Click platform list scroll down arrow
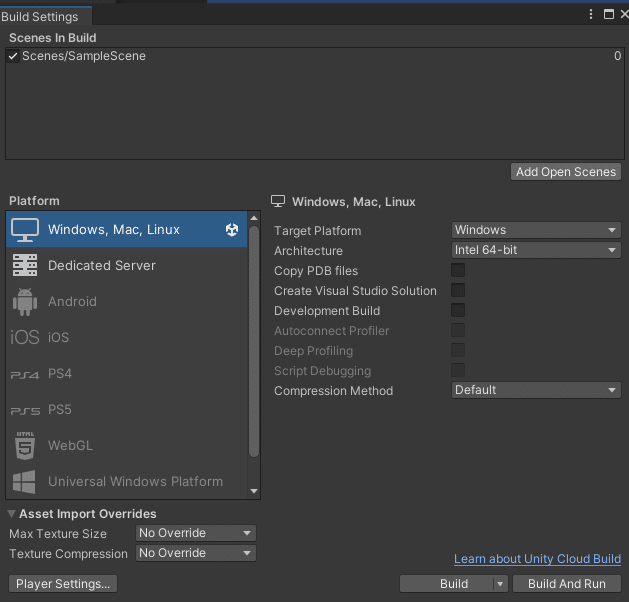Image resolution: width=629 pixels, height=602 pixels. click(254, 491)
